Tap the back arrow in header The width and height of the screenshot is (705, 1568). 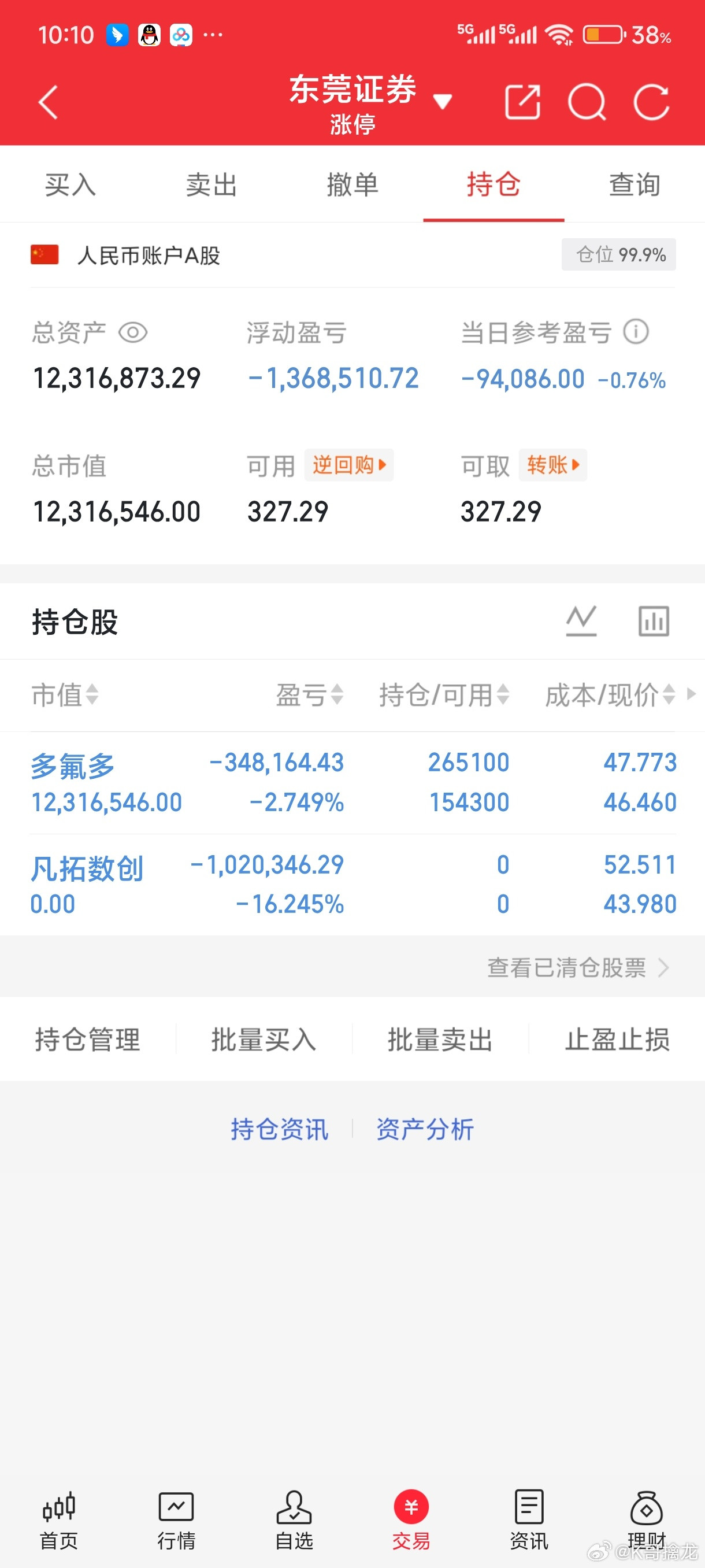pos(48,102)
